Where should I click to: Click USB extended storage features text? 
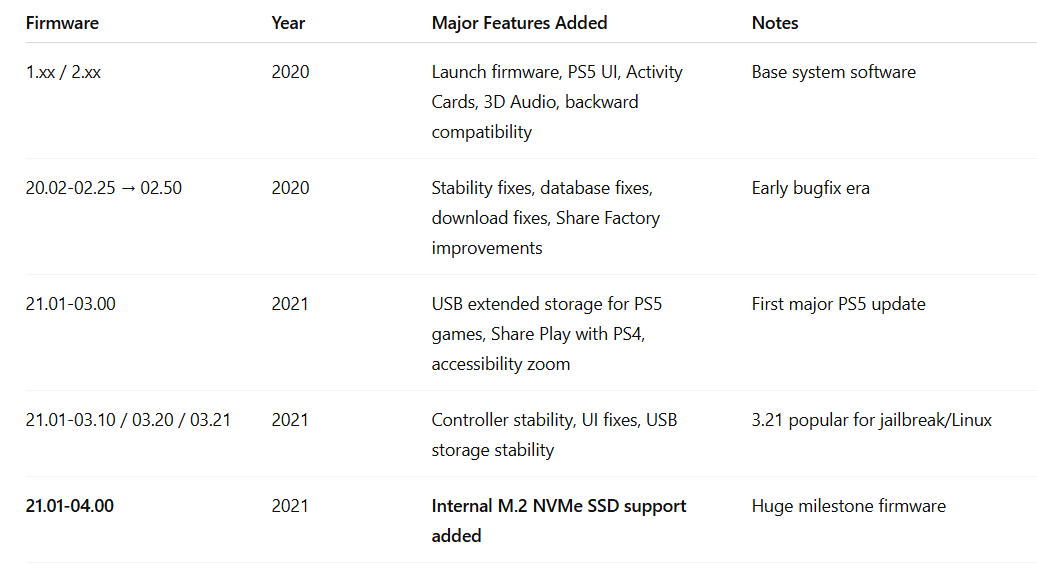point(546,334)
